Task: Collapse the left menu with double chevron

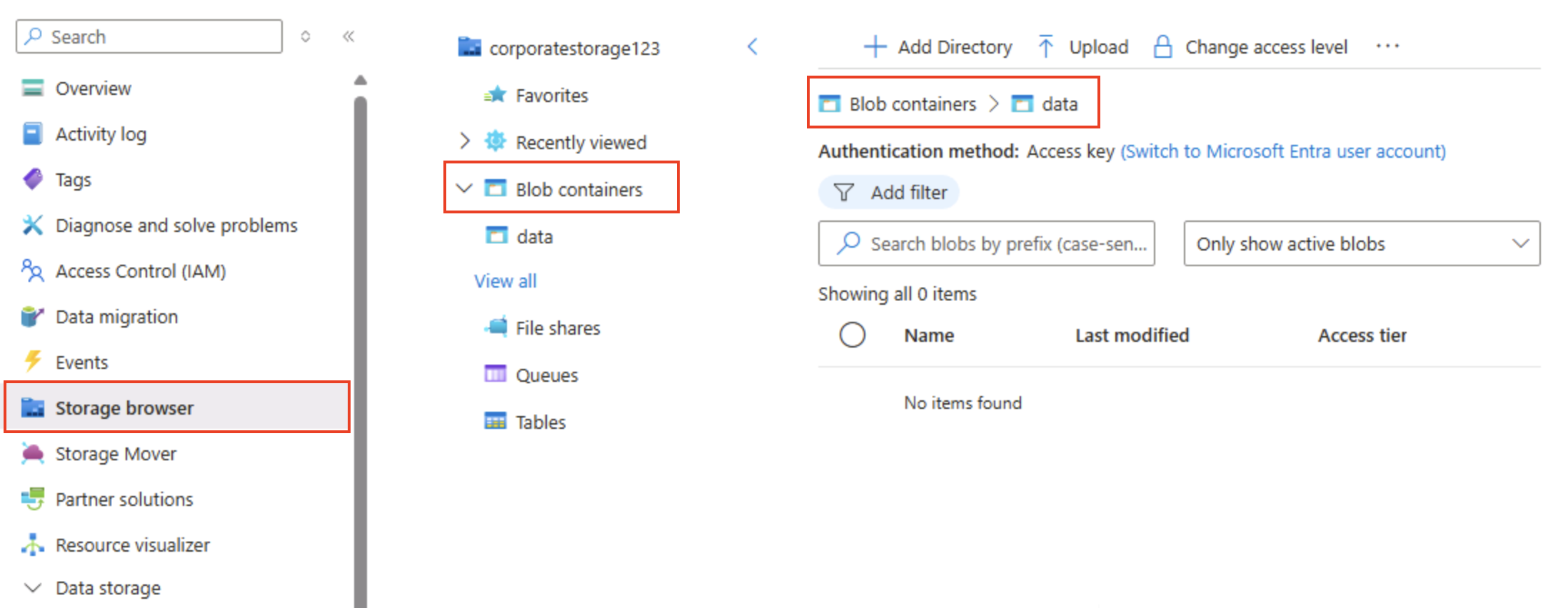Action: 348,36
